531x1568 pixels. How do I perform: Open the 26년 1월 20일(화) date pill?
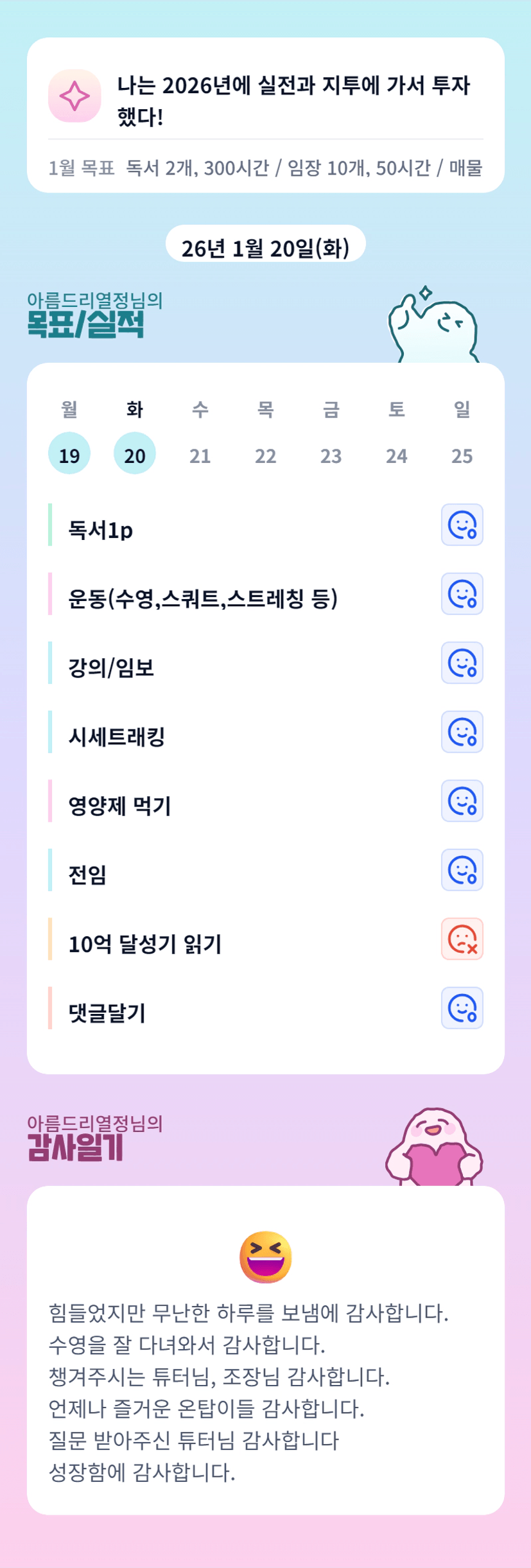(x=265, y=247)
